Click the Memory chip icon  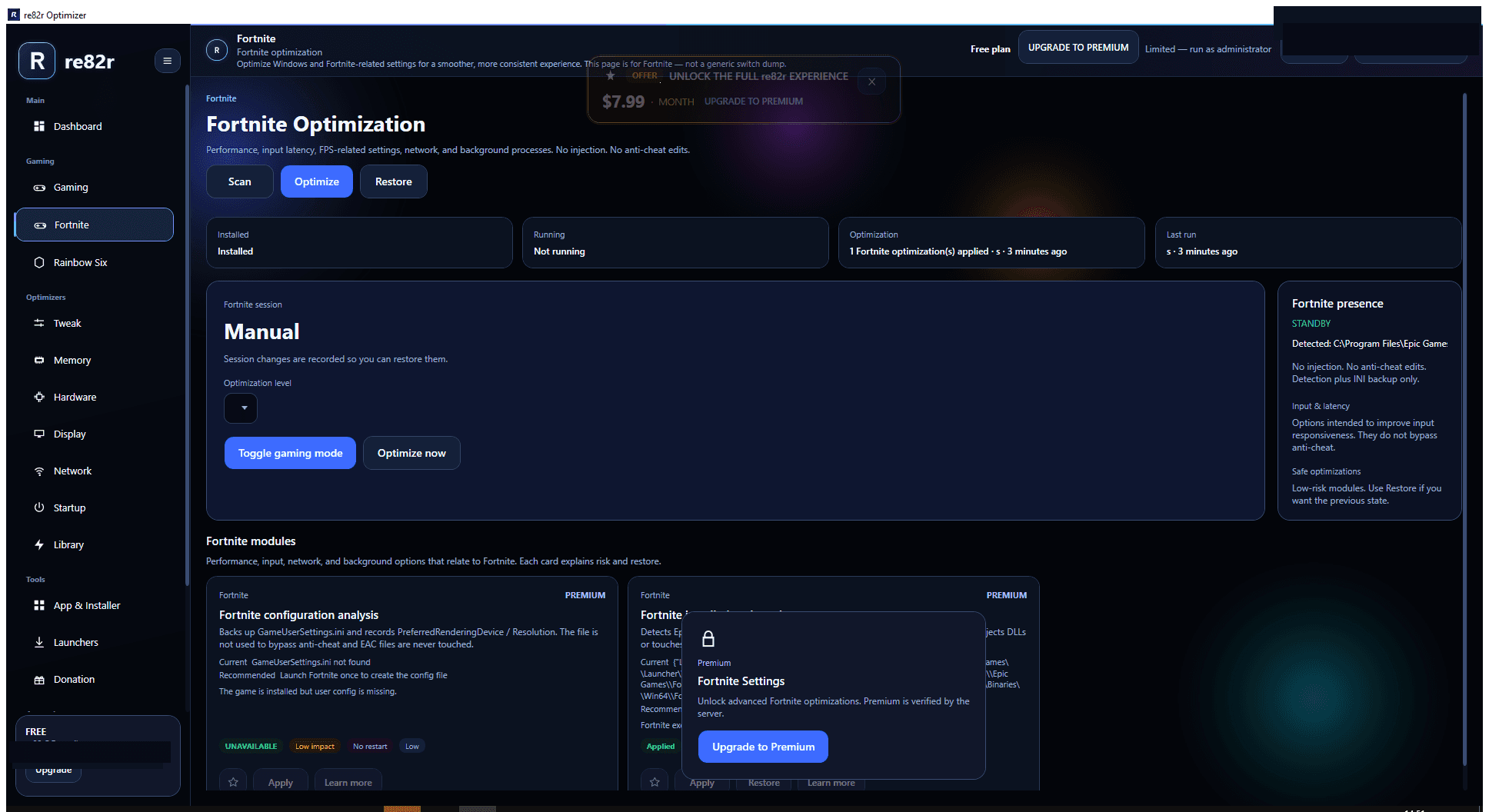click(39, 360)
